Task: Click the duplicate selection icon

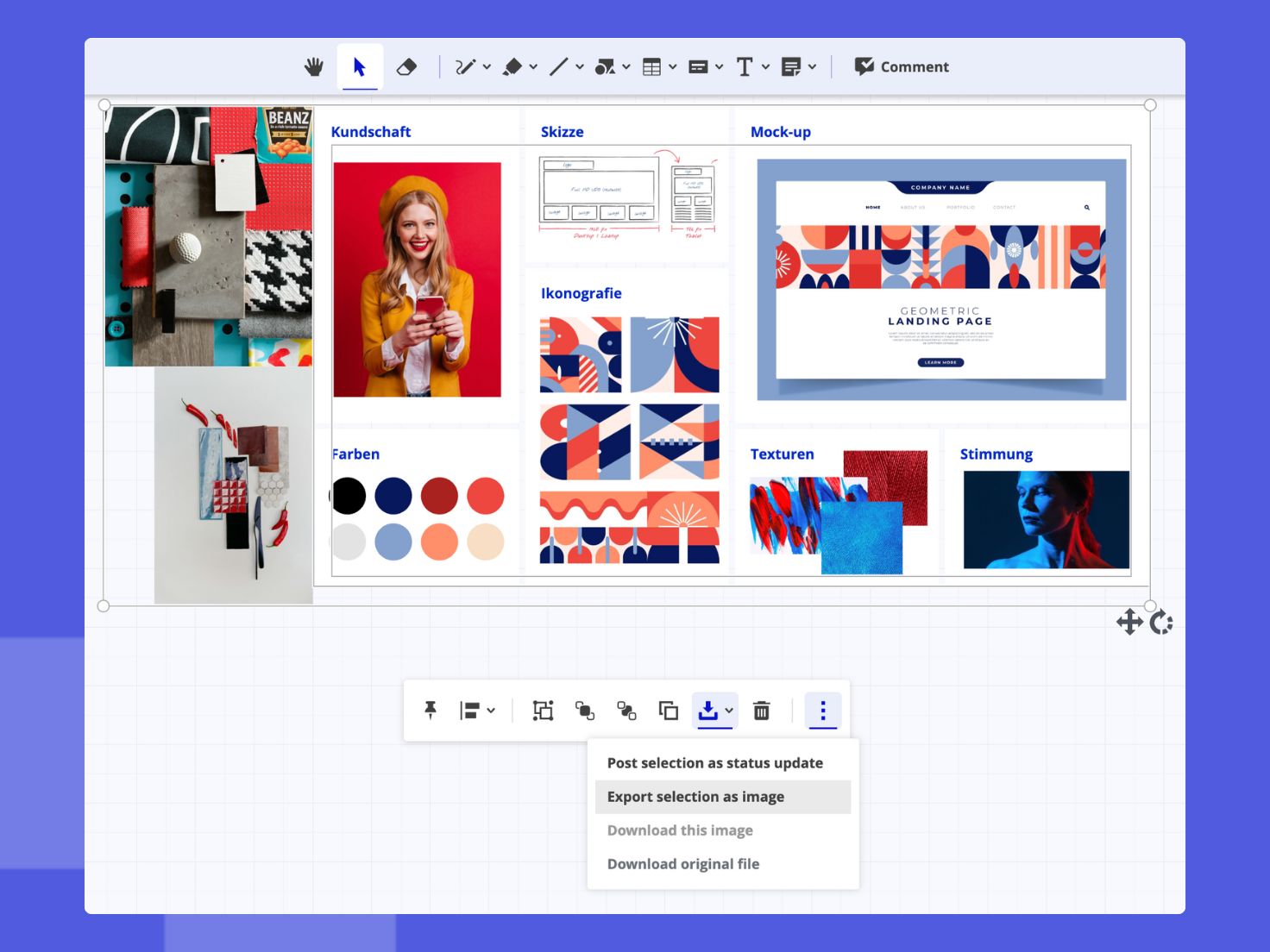Action: point(668,711)
